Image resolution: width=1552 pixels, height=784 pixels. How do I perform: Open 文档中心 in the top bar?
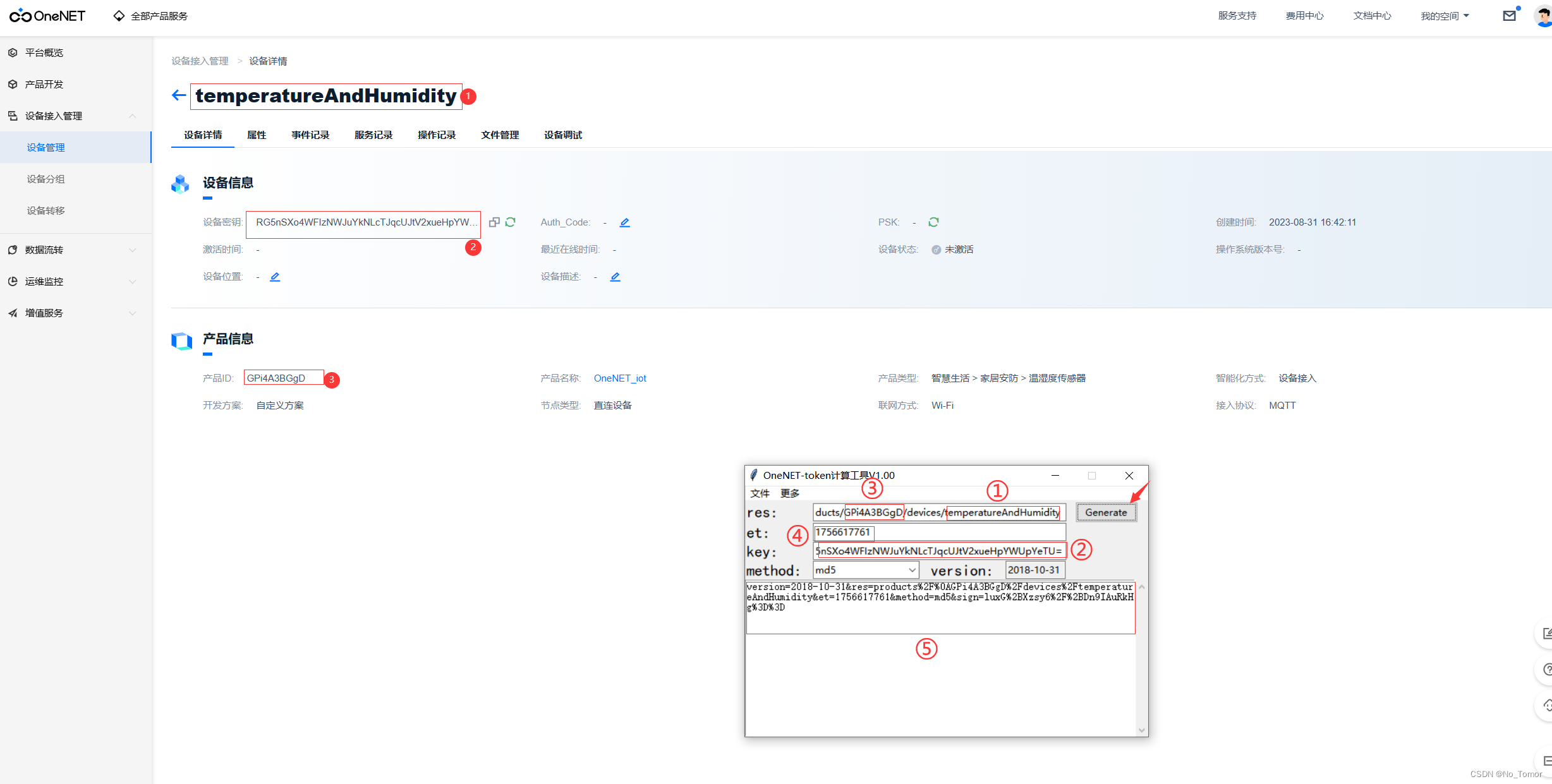click(x=1372, y=16)
